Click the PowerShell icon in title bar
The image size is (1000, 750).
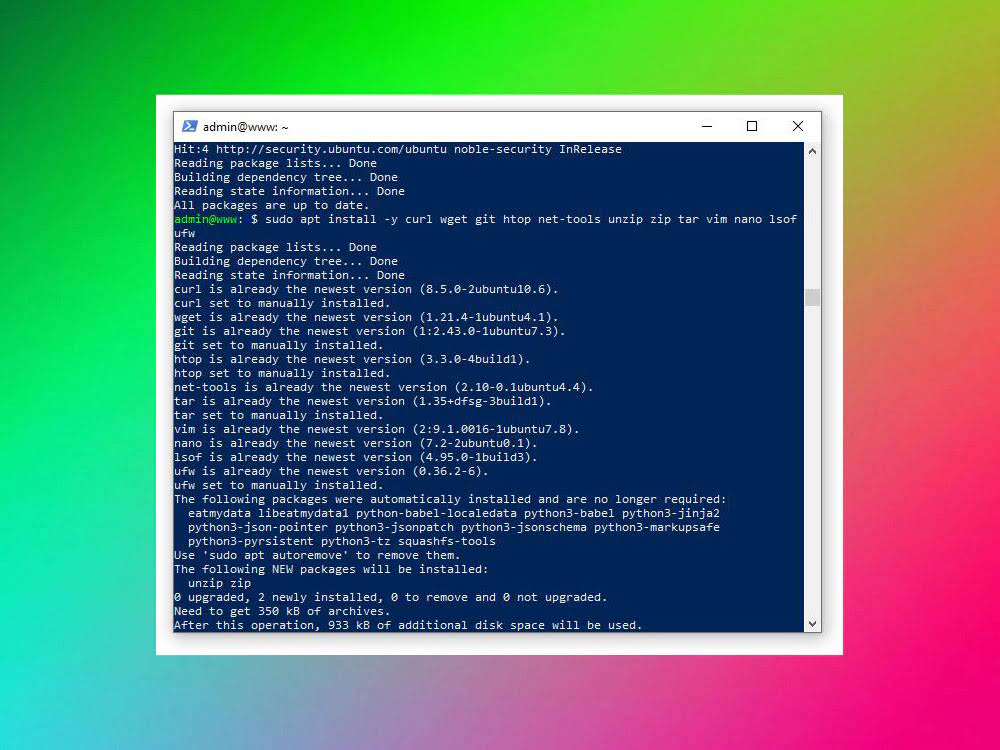click(x=189, y=126)
